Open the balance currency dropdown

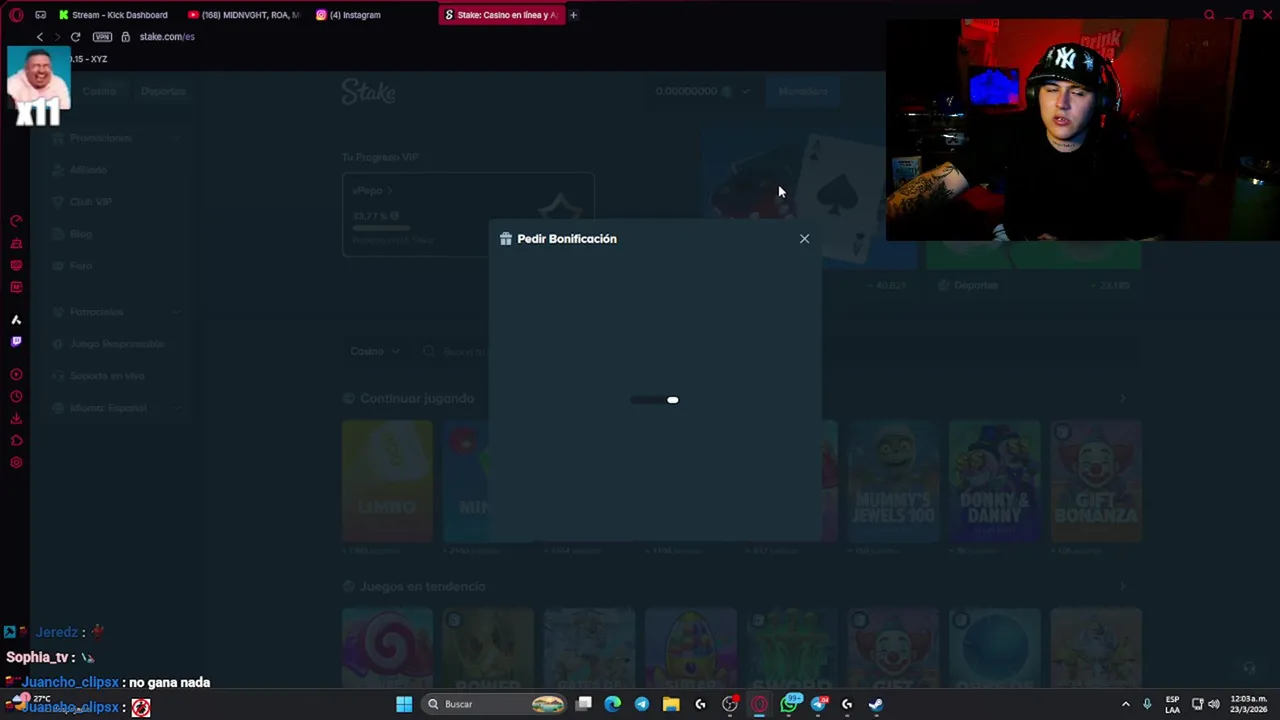703,91
